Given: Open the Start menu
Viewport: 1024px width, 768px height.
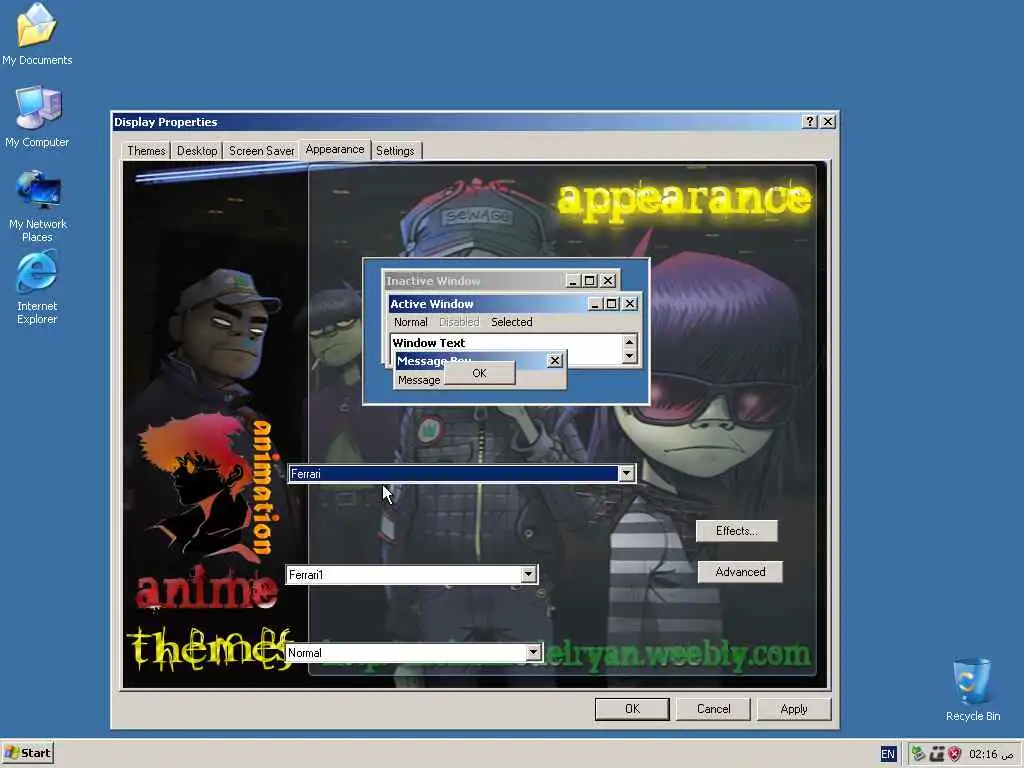Looking at the screenshot, I should coord(27,753).
